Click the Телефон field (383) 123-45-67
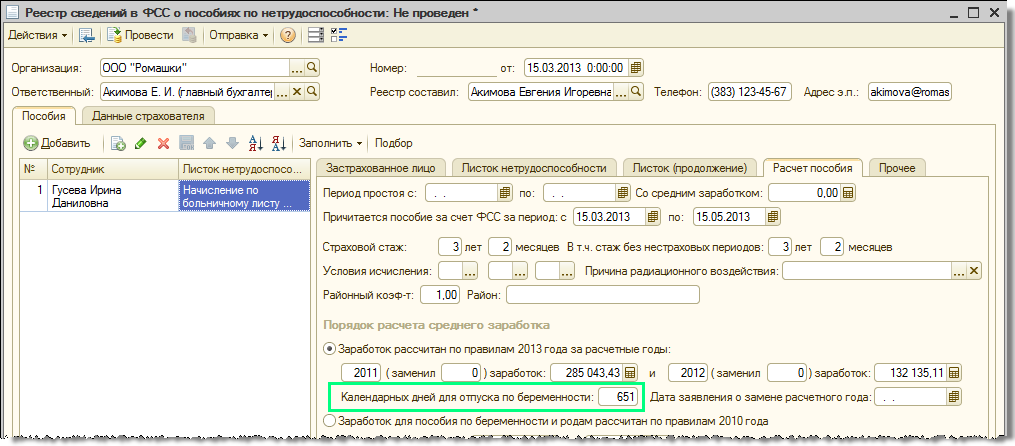Viewport: 1015px width, 446px height. point(749,91)
